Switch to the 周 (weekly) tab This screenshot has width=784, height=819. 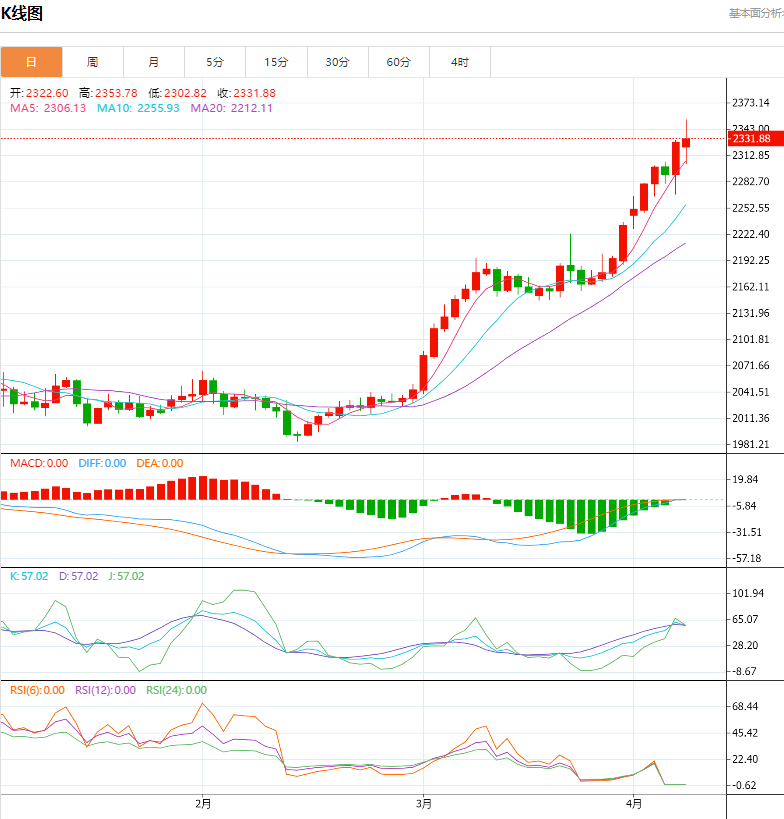tap(92, 62)
